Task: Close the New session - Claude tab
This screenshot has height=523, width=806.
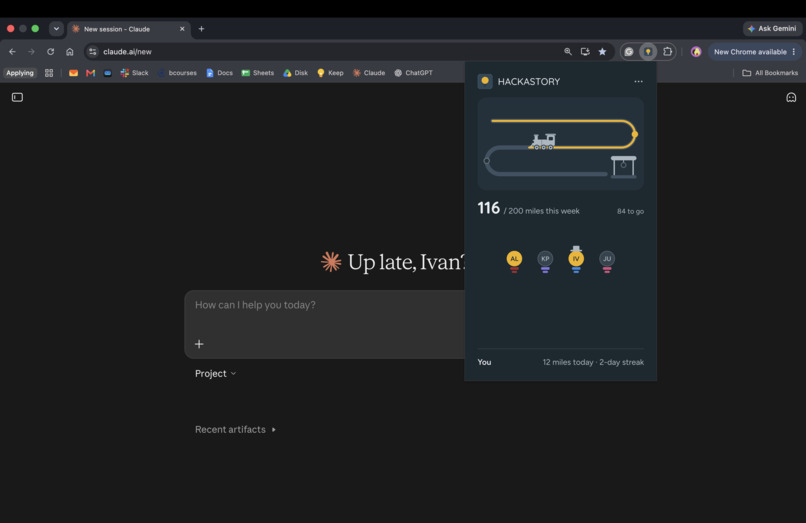Action: (182, 29)
